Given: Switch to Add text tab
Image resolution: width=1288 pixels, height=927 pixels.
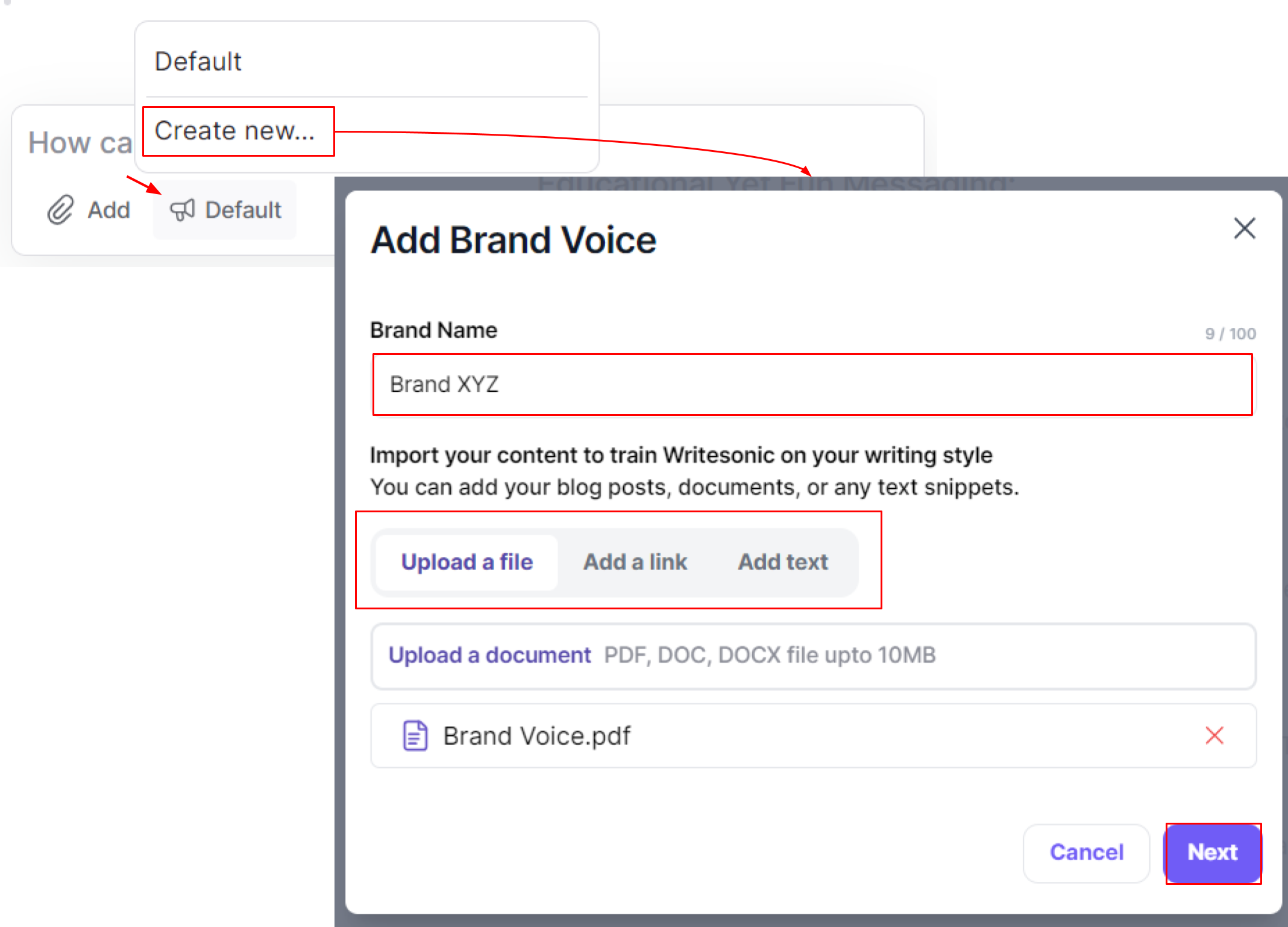Looking at the screenshot, I should click(x=782, y=562).
